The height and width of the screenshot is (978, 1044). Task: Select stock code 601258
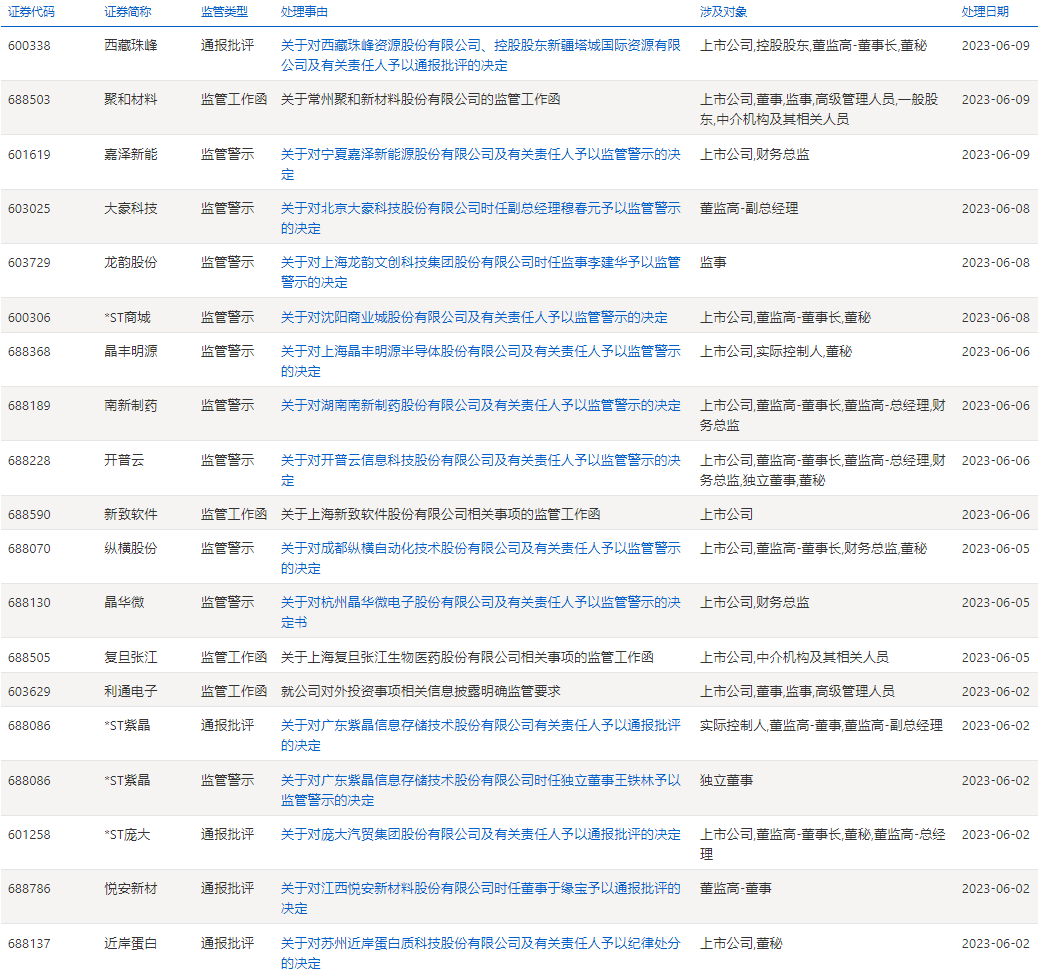click(29, 835)
